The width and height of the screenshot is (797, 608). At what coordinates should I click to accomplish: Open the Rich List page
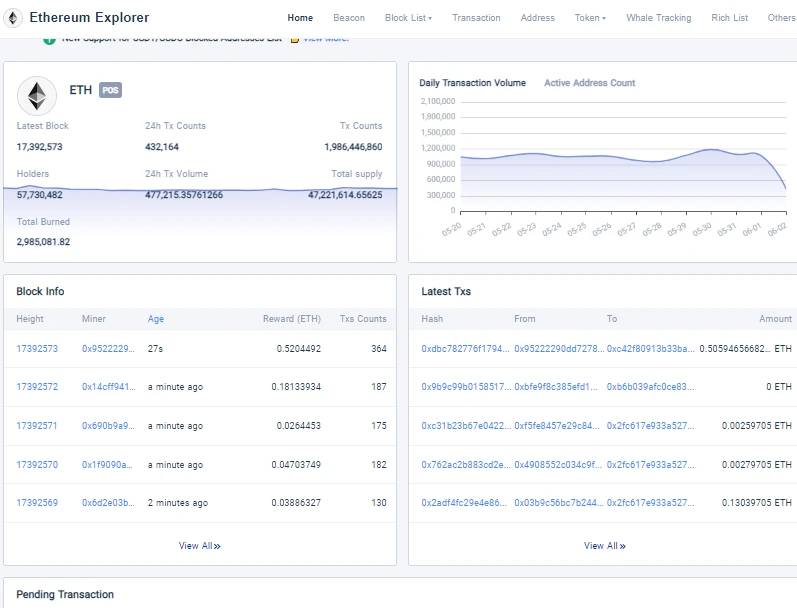pyautogui.click(x=729, y=18)
